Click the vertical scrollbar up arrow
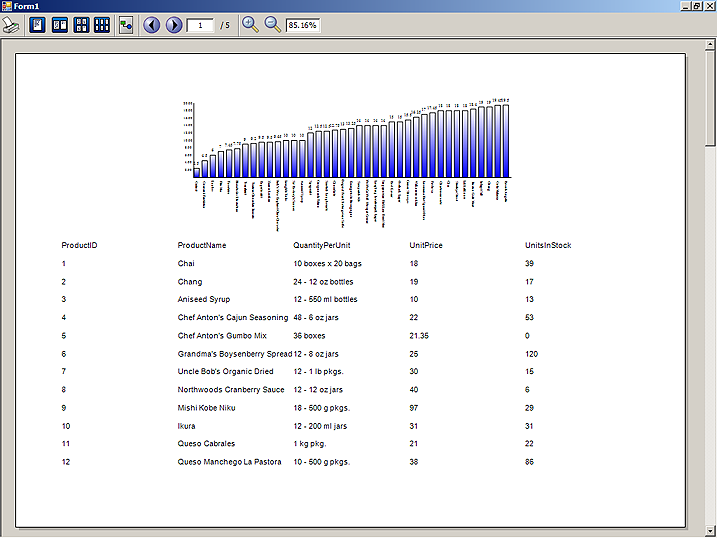 pos(710,46)
